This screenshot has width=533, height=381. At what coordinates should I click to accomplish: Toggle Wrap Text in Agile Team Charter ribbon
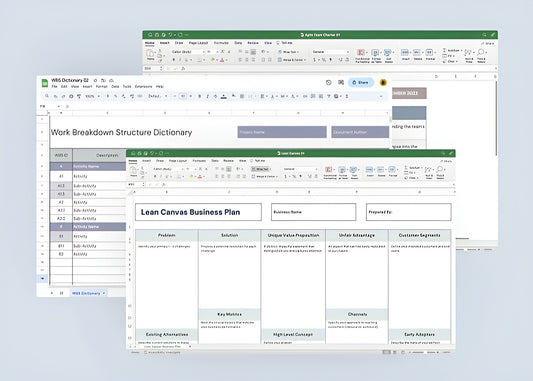[288, 52]
